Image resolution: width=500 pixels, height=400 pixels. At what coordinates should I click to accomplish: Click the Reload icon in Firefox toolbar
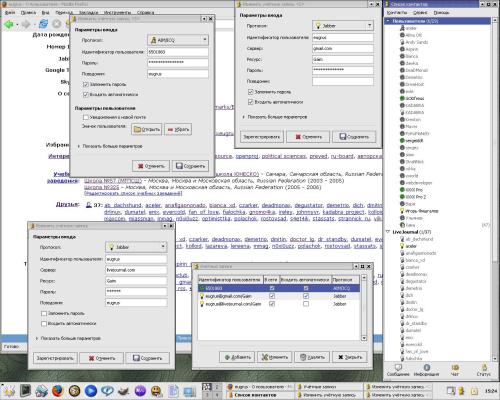click(43, 24)
